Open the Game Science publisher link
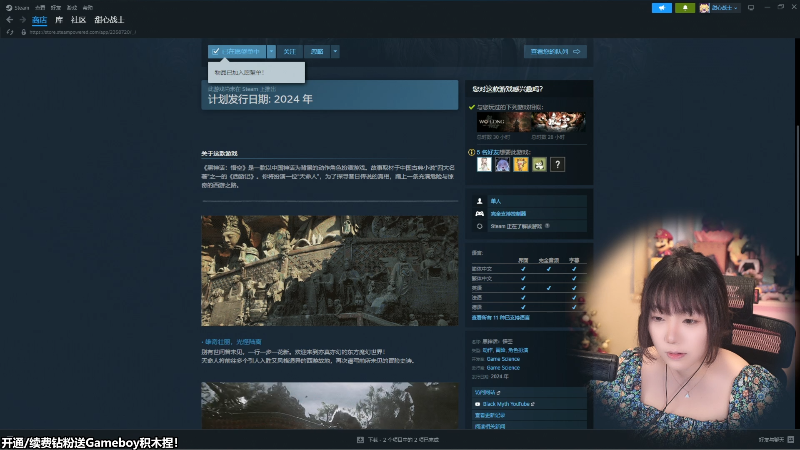Viewport: 800px width, 450px height. coord(503,368)
